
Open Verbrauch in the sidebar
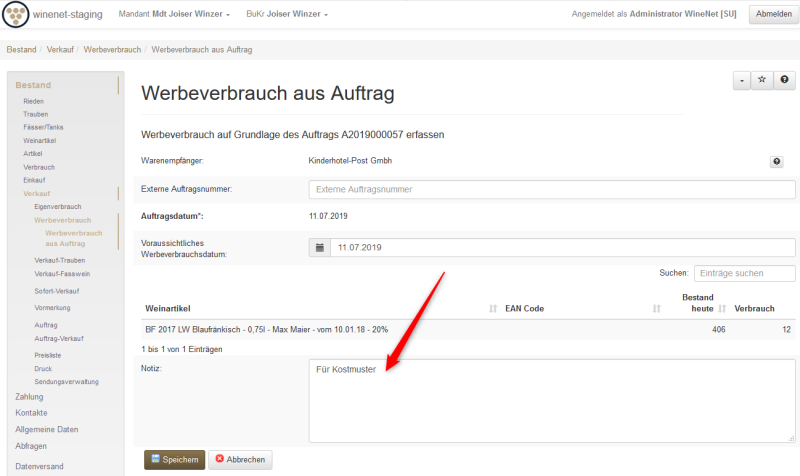pyautogui.click(x=39, y=167)
